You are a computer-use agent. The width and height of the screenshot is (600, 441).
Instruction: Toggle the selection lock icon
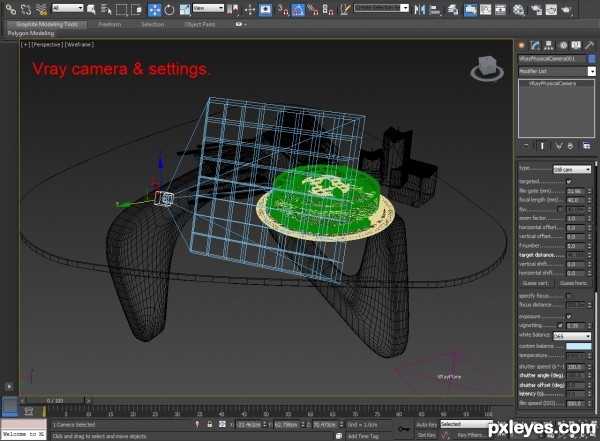(x=209, y=424)
